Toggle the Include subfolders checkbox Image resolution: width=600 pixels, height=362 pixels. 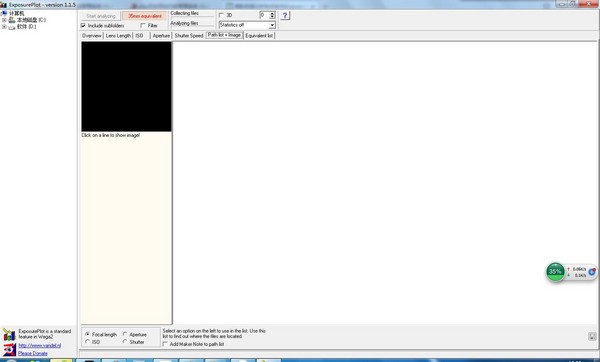click(83, 25)
